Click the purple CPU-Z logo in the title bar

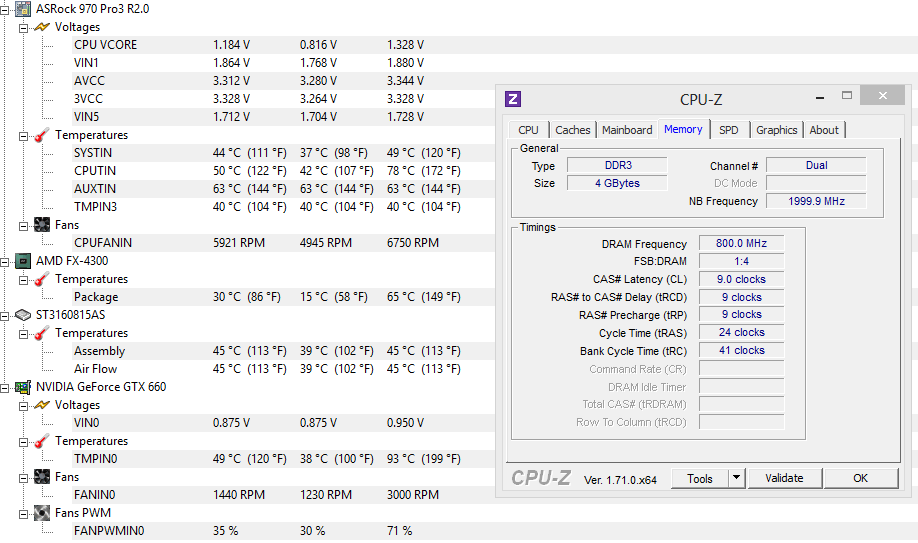(513, 99)
